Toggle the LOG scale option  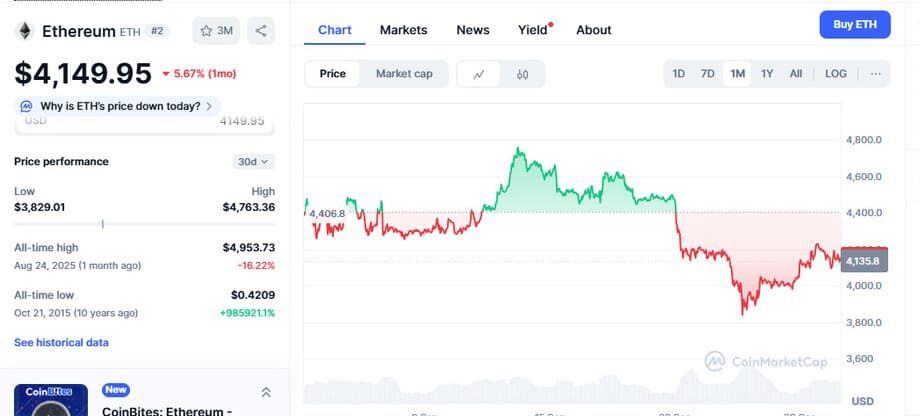[x=835, y=74]
